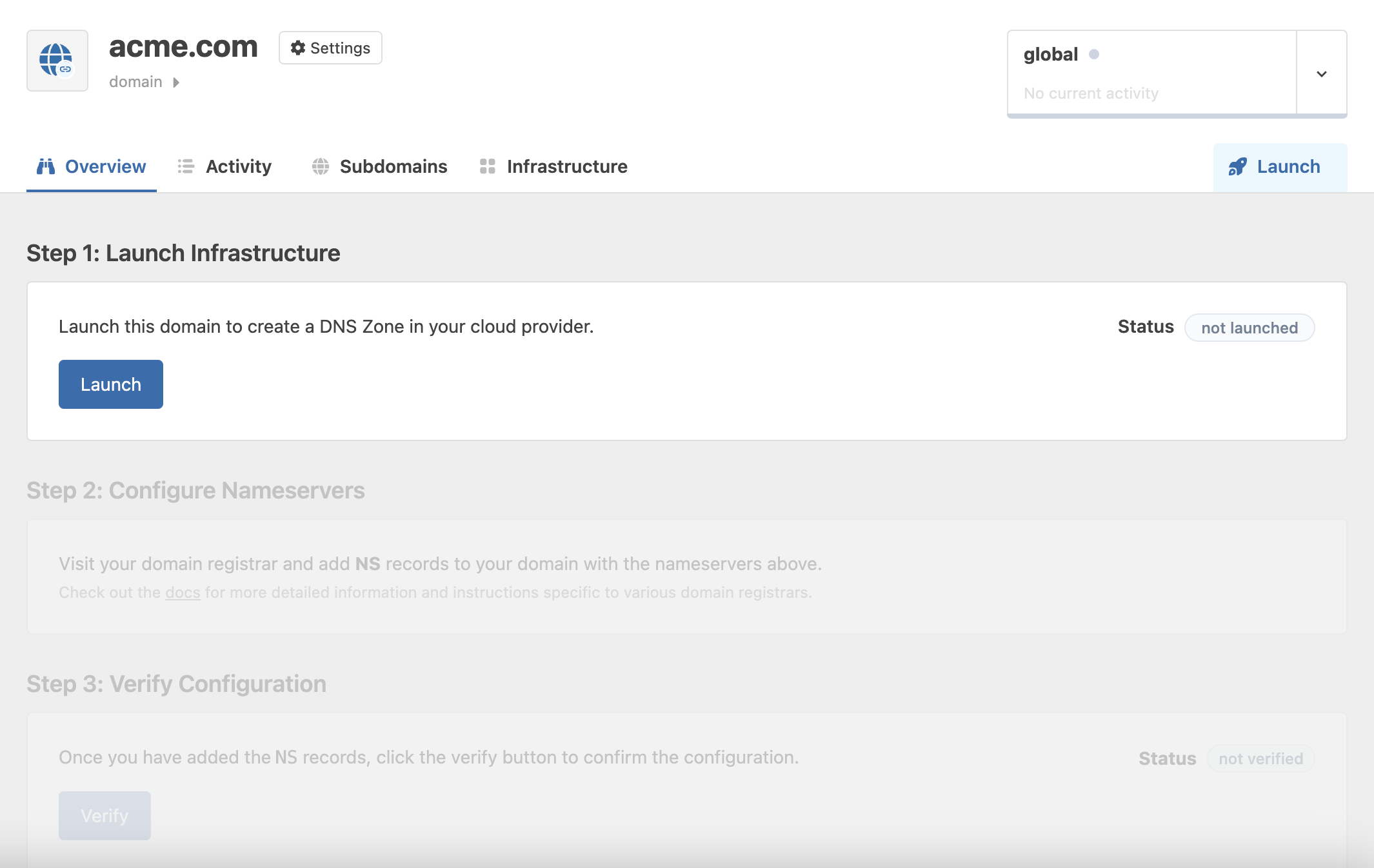Click the global status indicator dot
Screen dimensions: 1374x868
1094,55
